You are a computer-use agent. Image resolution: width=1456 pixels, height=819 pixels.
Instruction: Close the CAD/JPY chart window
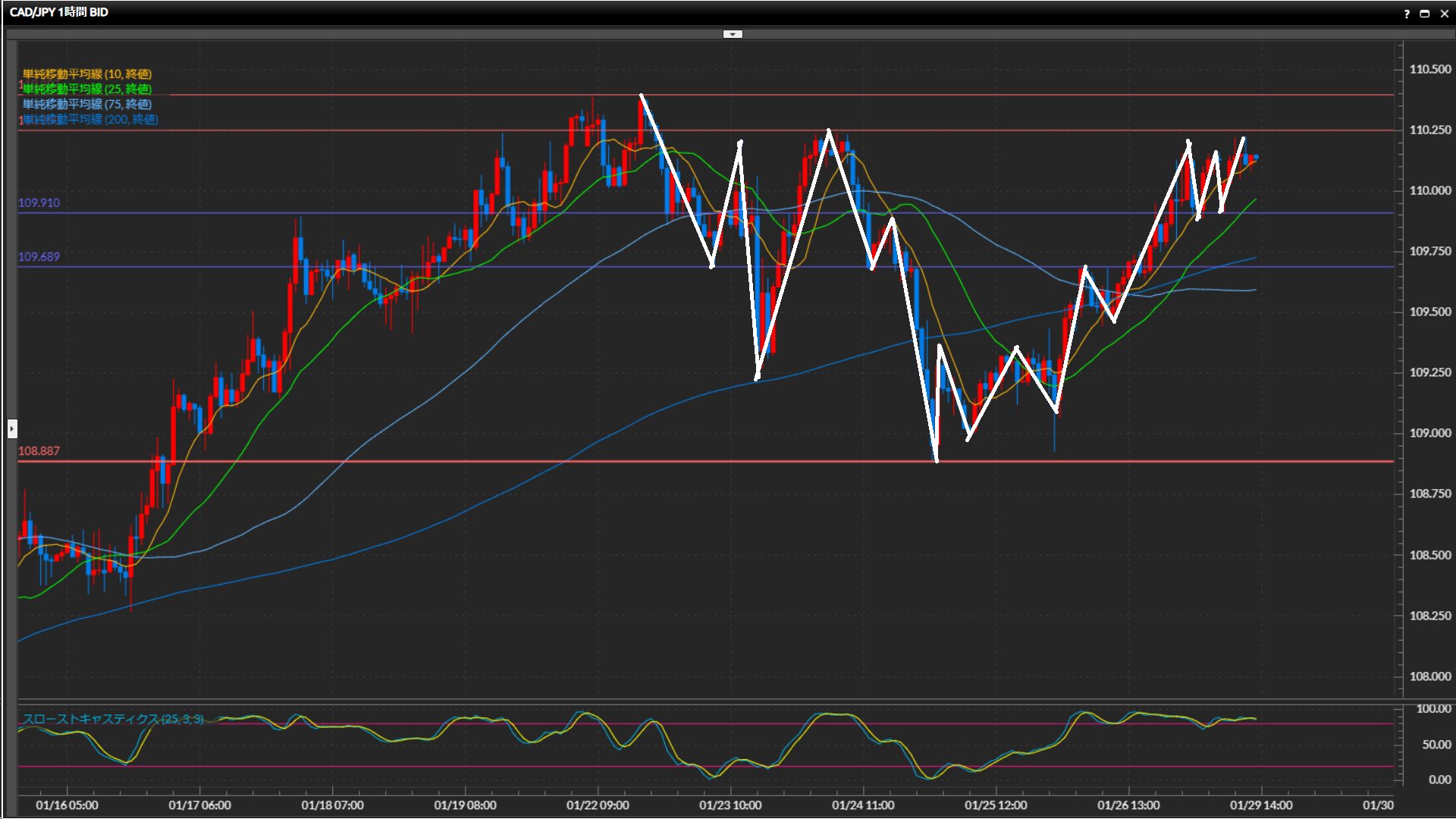[1444, 14]
